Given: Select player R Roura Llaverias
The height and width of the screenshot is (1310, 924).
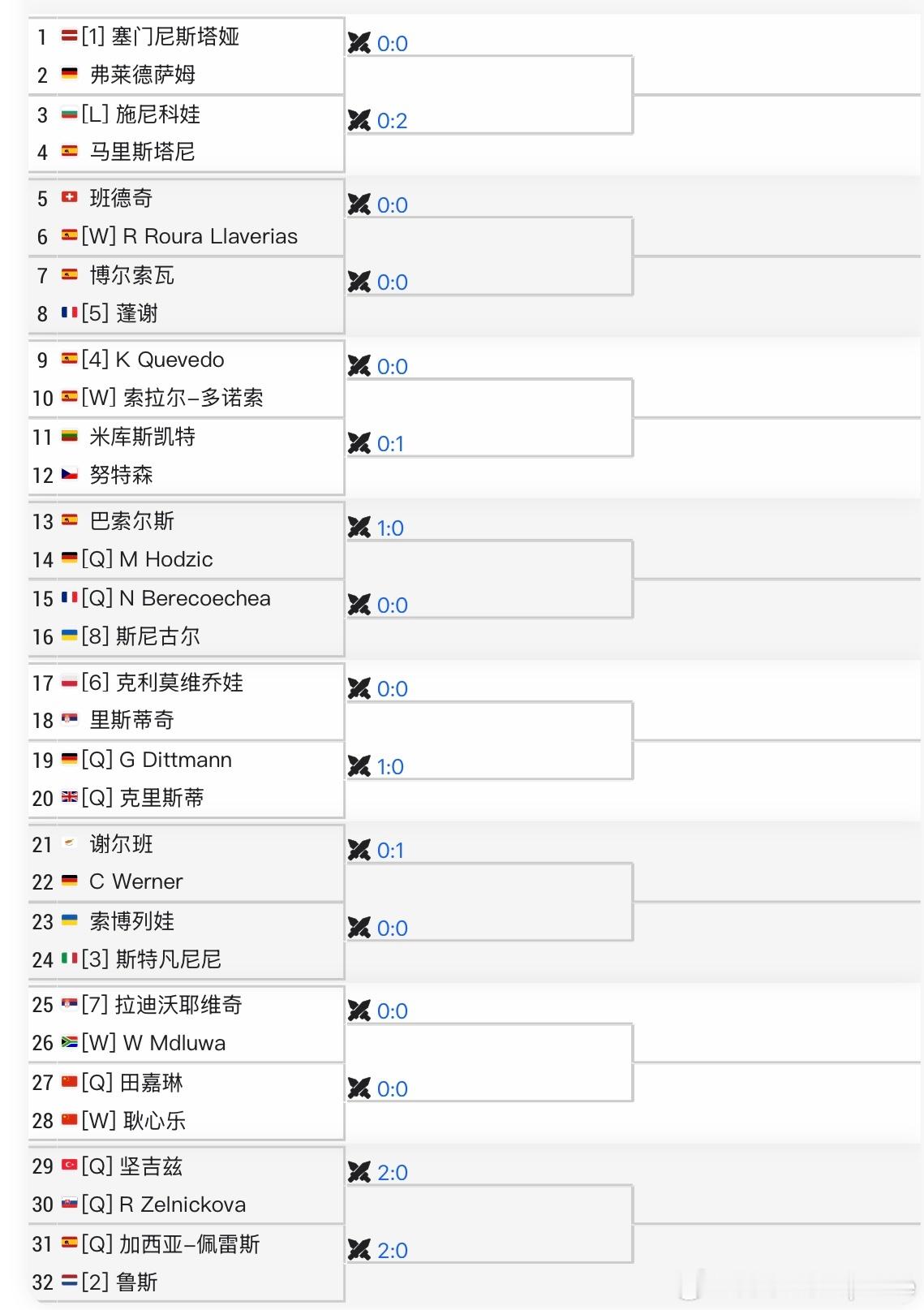Looking at the screenshot, I should [x=210, y=236].
